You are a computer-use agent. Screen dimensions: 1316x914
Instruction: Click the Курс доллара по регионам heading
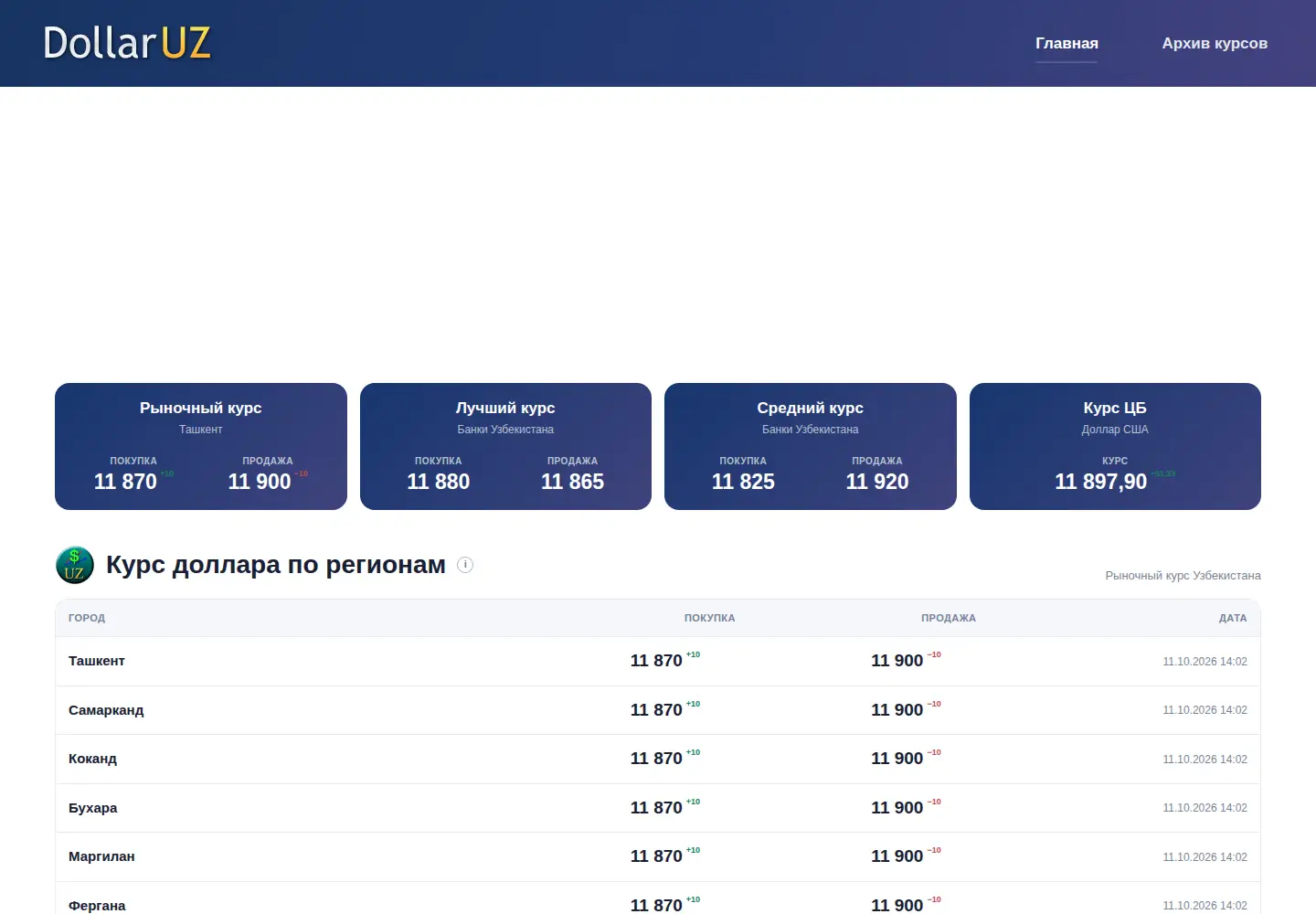pos(276,565)
